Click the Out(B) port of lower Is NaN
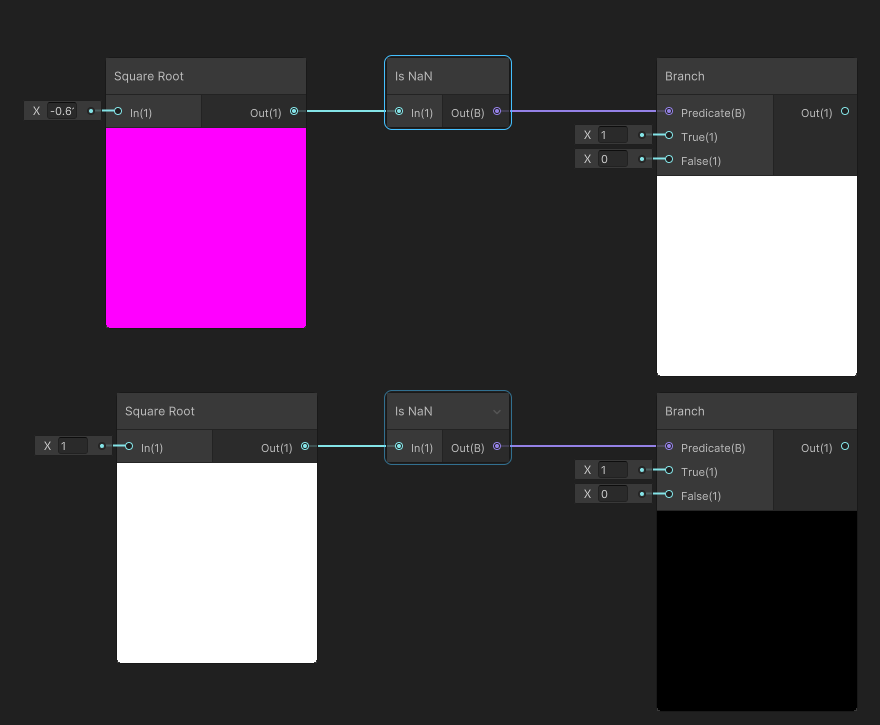 pyautogui.click(x=497, y=446)
